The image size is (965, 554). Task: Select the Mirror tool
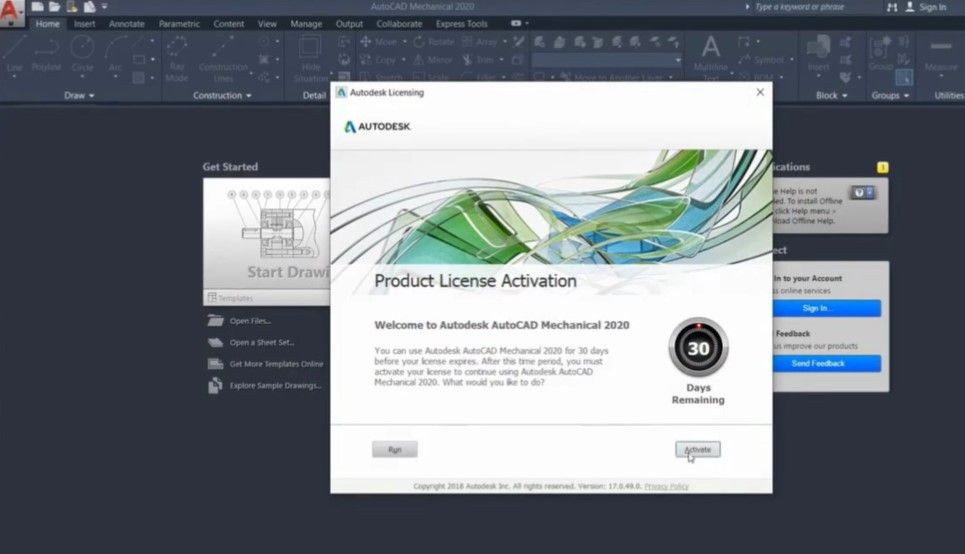point(433,60)
